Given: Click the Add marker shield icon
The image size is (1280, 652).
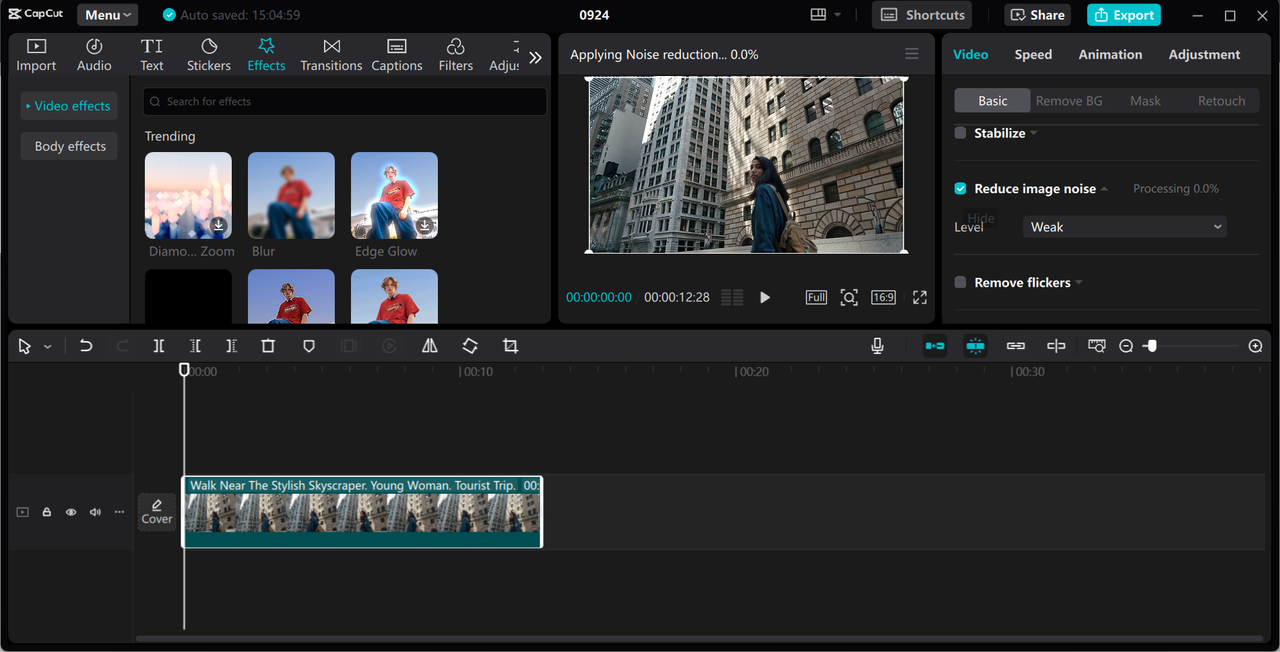Looking at the screenshot, I should 309,346.
